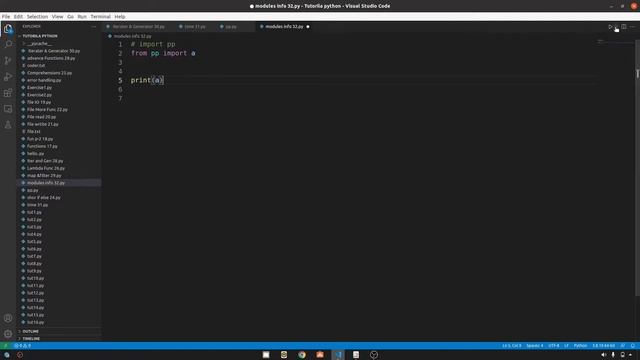The width and height of the screenshot is (640, 360).
Task: Click the Ln, Col cursor position indicator
Action: (x=511, y=346)
